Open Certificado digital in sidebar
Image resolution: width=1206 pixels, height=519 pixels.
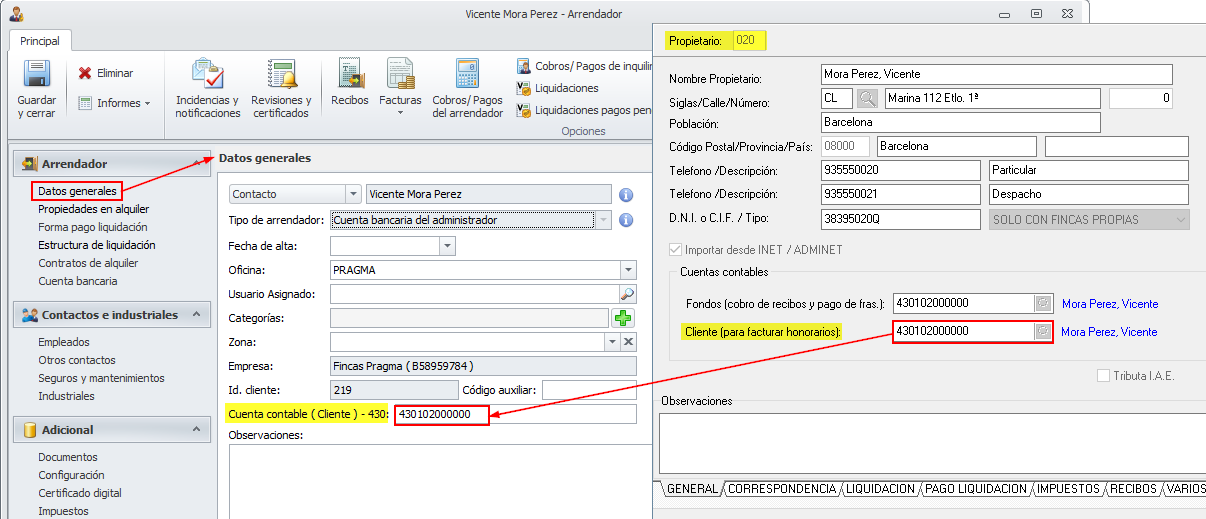pyautogui.click(x=80, y=493)
